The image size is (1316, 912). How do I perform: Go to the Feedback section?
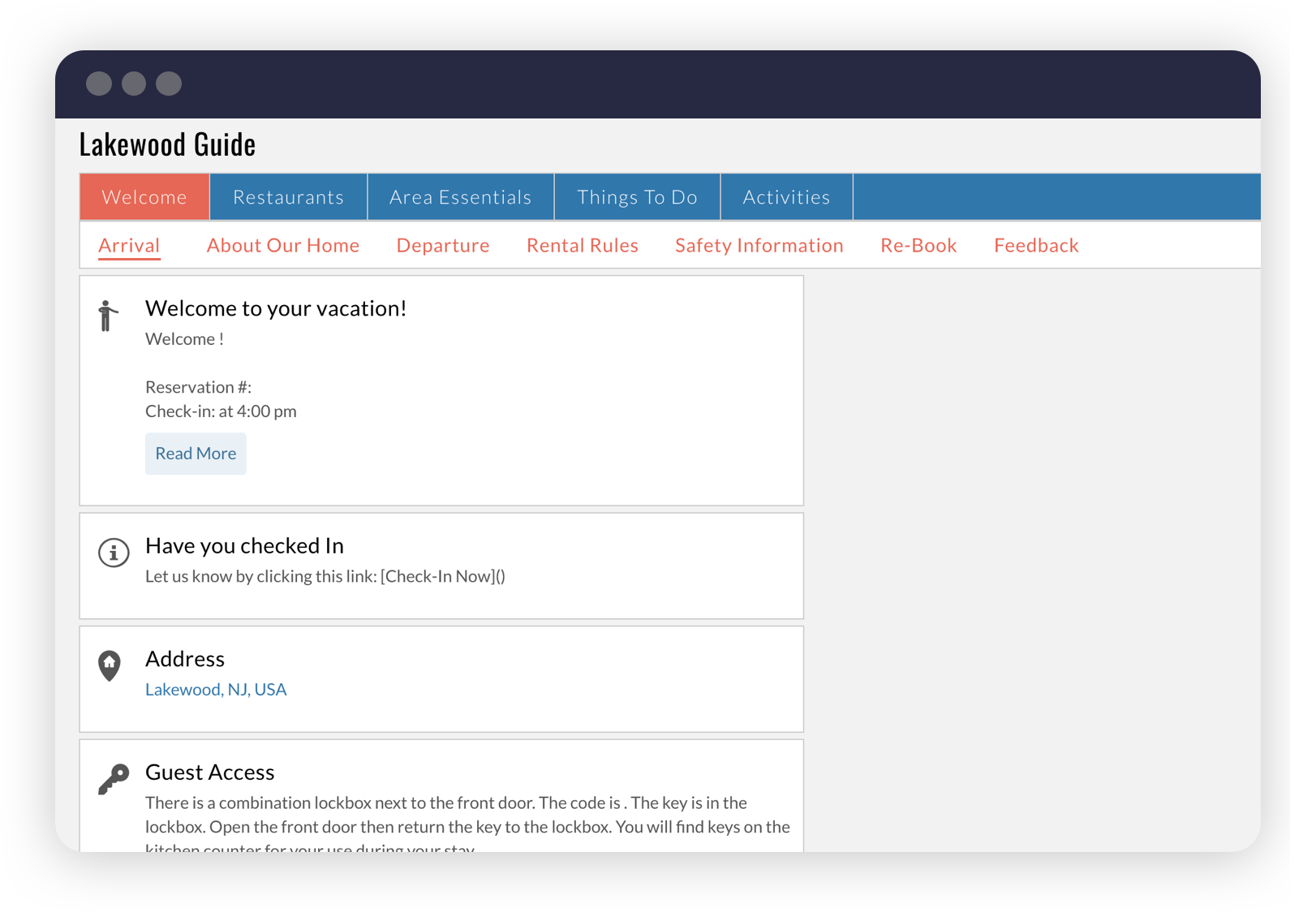(1036, 245)
